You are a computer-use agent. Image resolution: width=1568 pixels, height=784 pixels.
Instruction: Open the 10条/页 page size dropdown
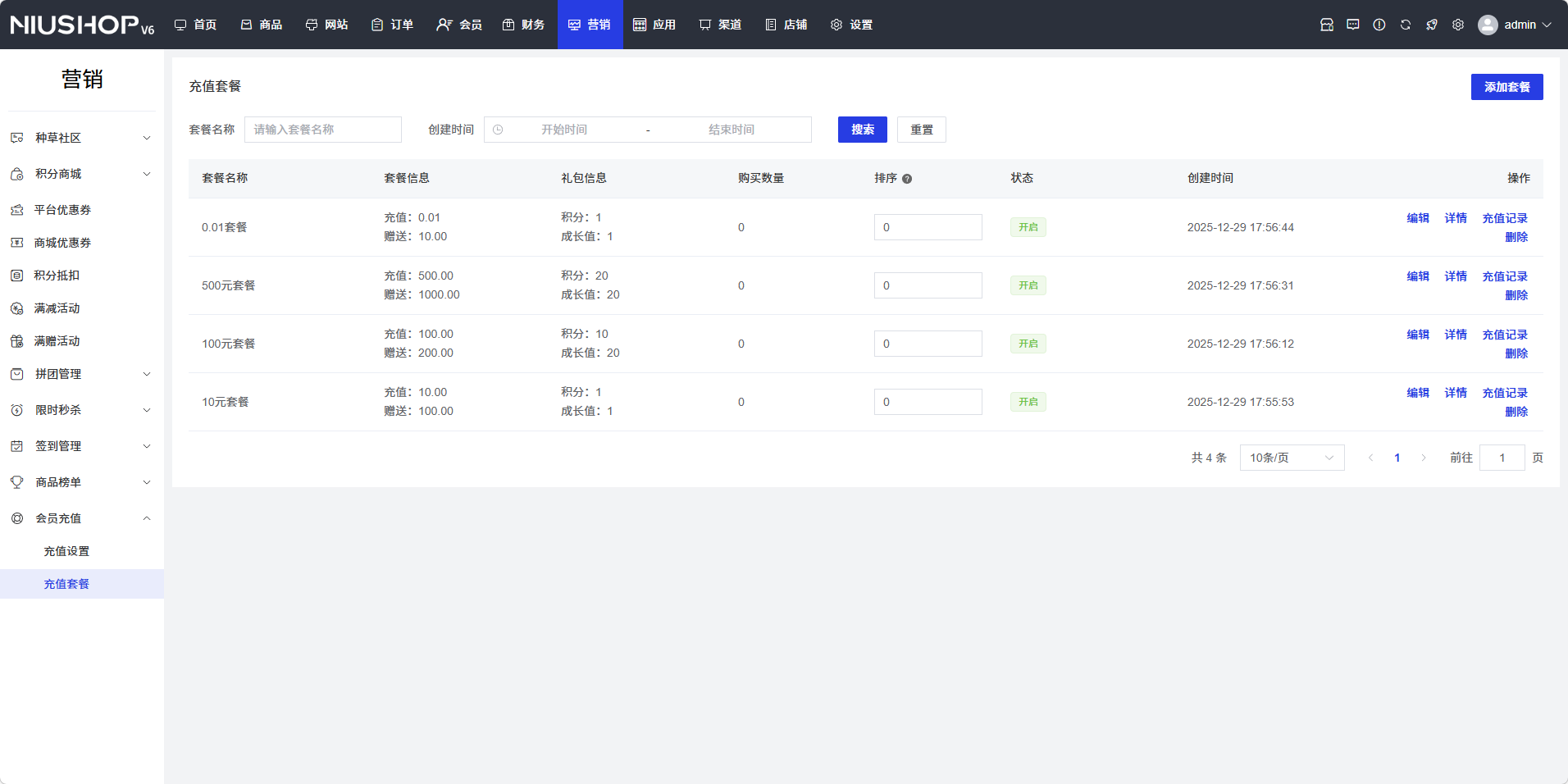[1292, 458]
